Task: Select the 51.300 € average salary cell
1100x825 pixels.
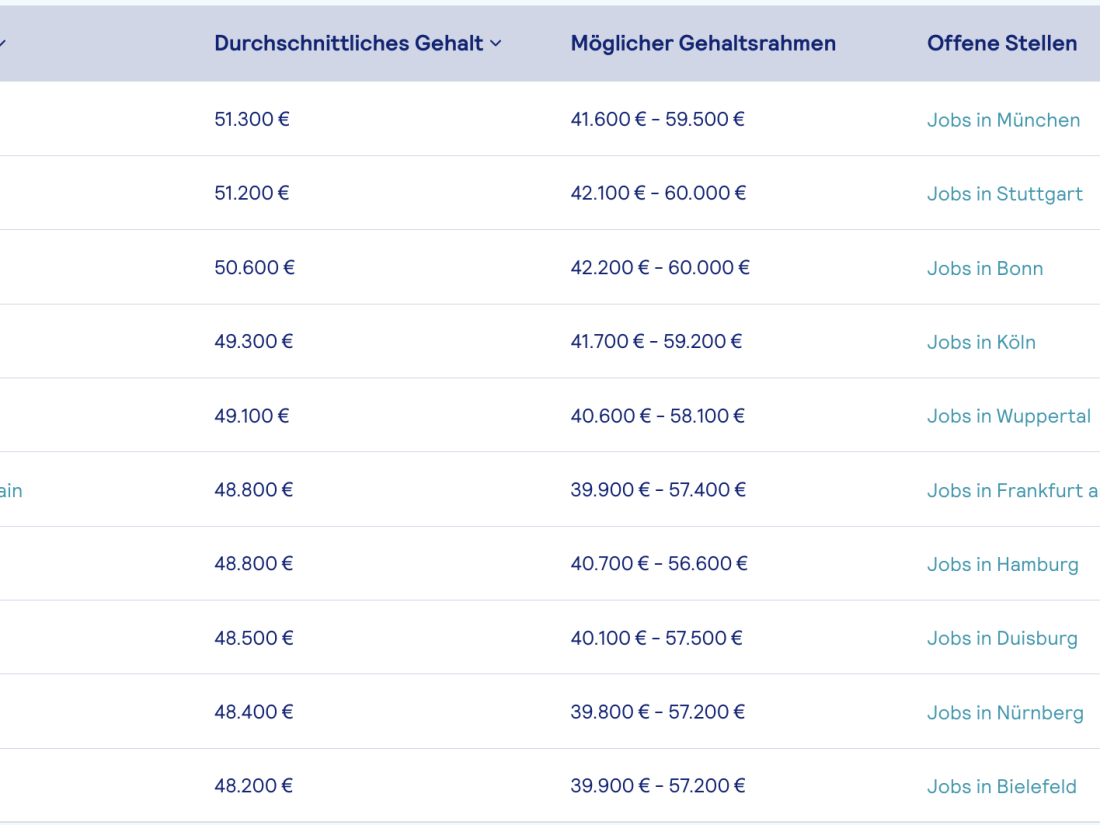Action: [x=252, y=119]
